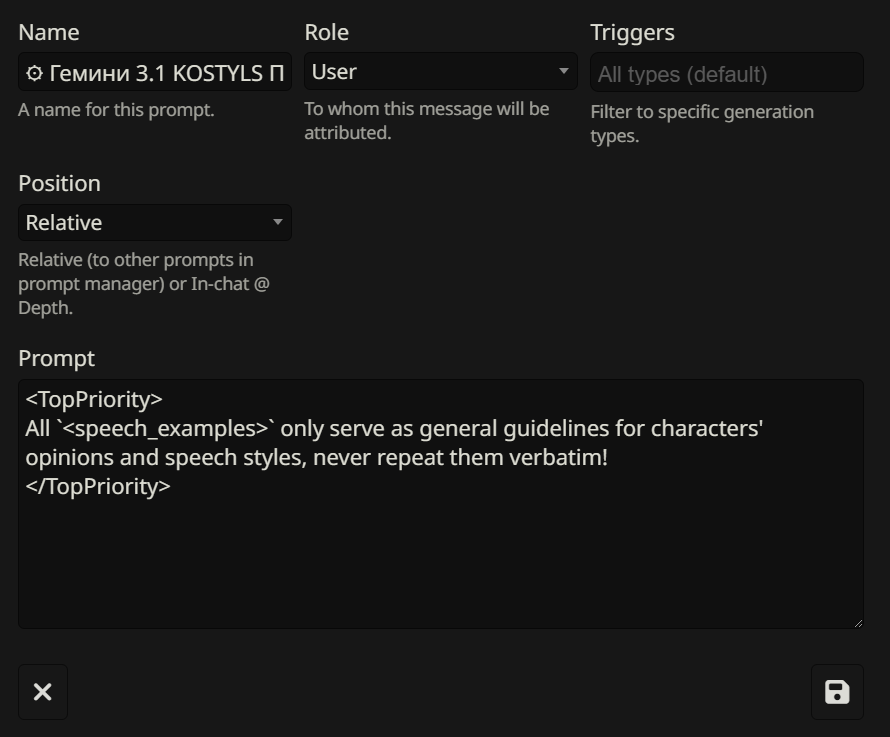The width and height of the screenshot is (890, 737).
Task: Click the gear symbol in the Name field
Action: coord(35,73)
